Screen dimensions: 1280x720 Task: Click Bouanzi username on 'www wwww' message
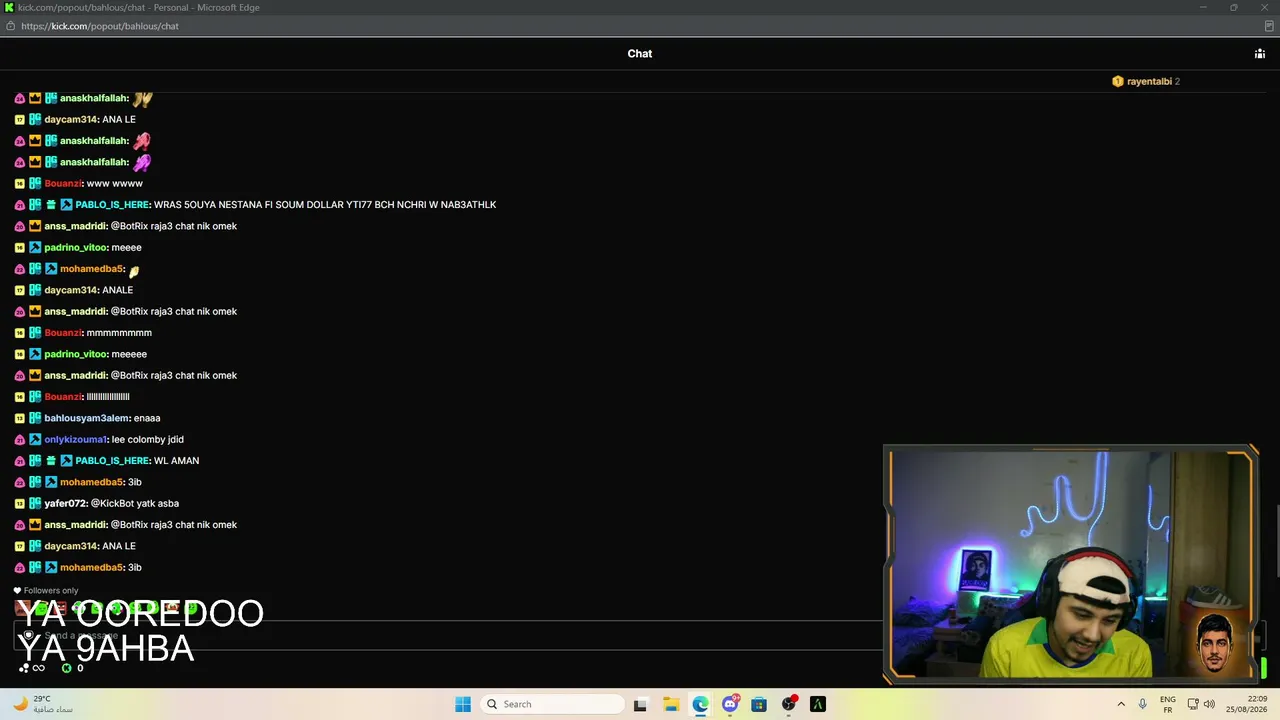[x=63, y=184]
